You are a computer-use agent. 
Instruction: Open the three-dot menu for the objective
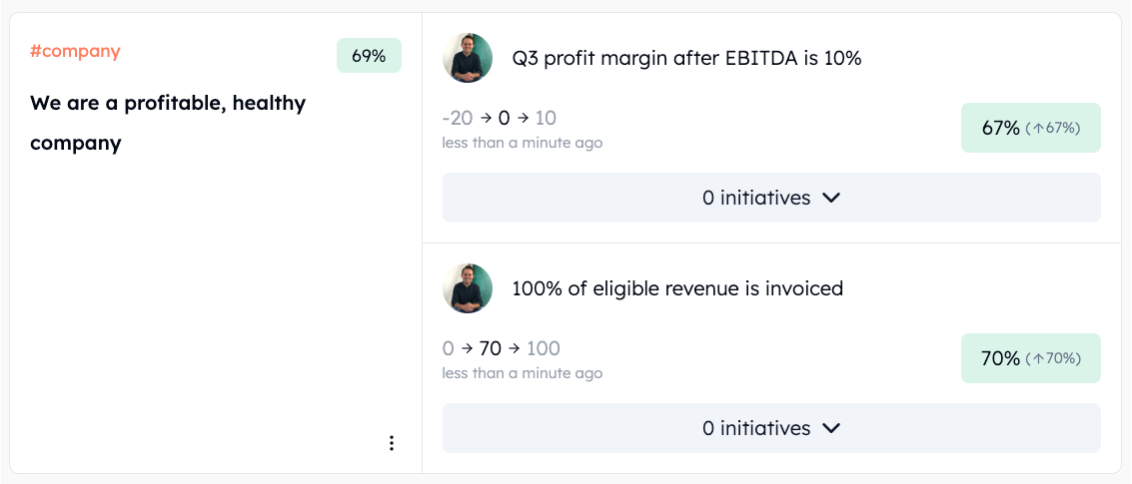pos(391,443)
